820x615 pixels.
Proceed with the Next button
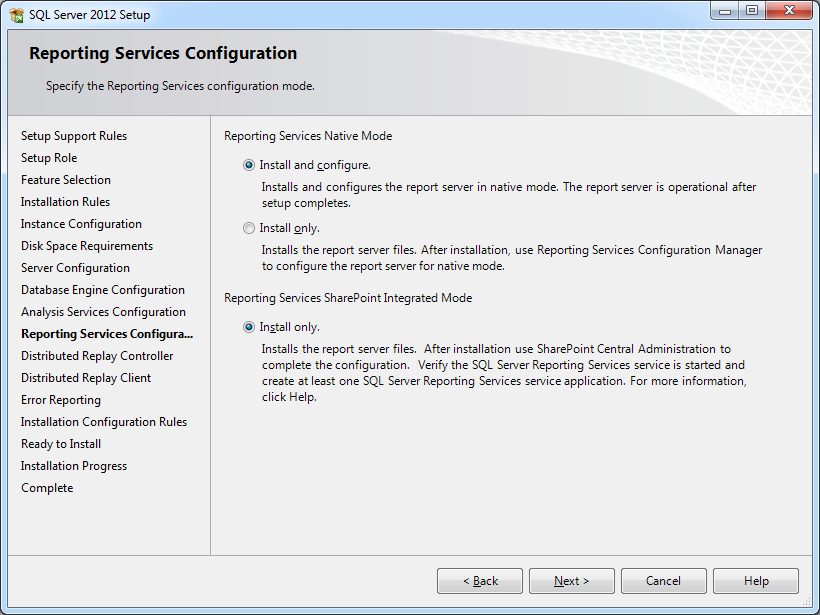coord(572,581)
